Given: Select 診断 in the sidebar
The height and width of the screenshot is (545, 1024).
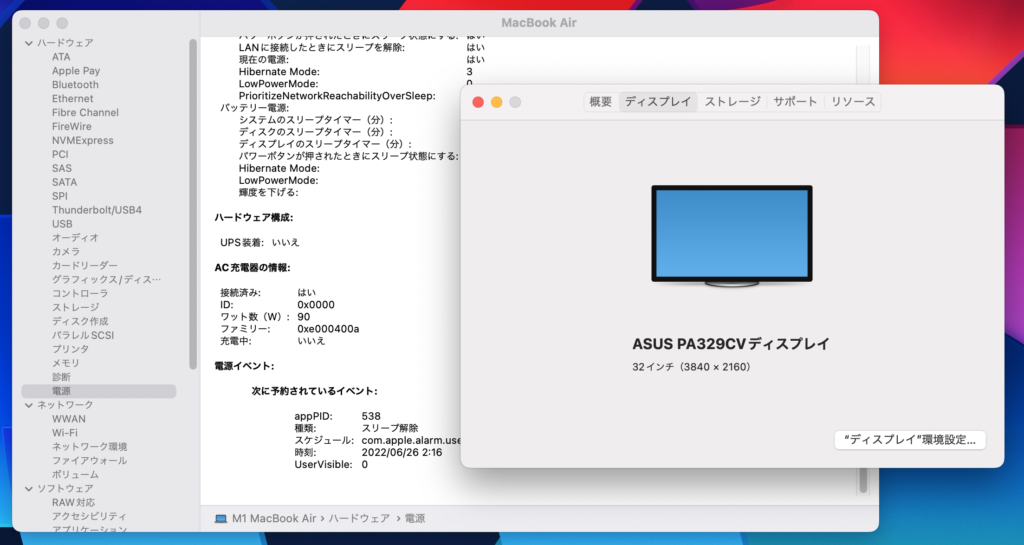Looking at the screenshot, I should [x=61, y=377].
